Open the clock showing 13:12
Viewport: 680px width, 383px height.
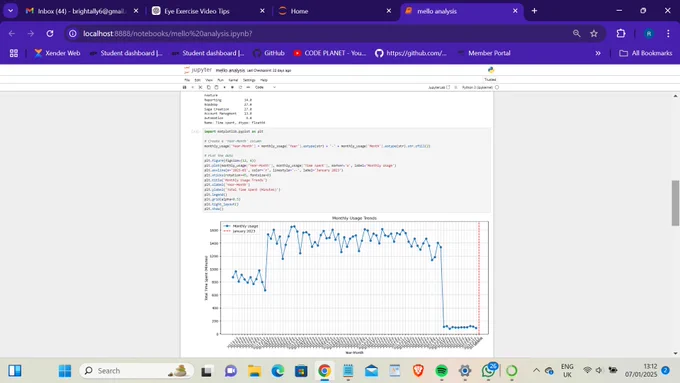[x=641, y=370]
